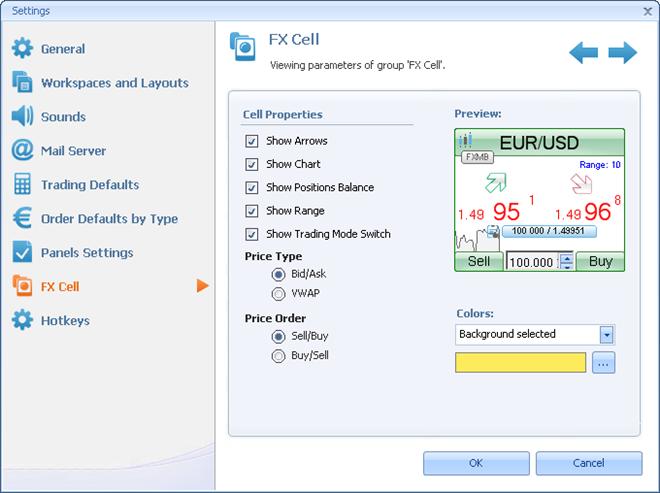This screenshot has width=660, height=493.
Task: Click the mini price chart in preview
Action: (477, 240)
